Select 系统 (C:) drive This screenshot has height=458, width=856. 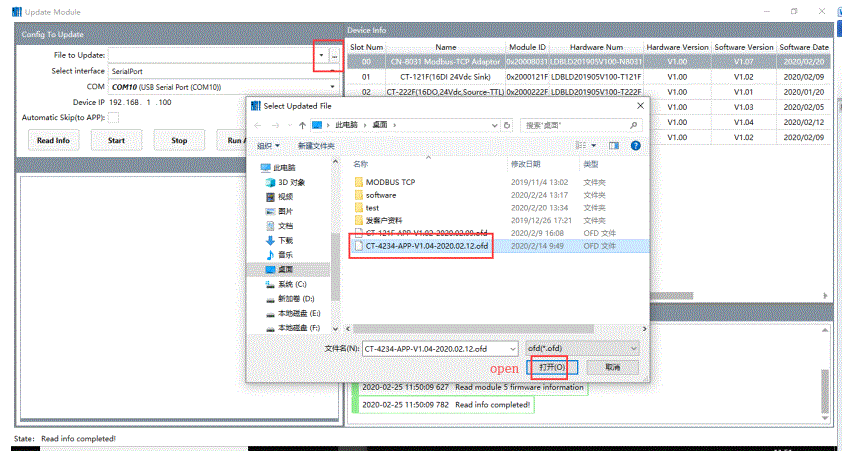click(x=286, y=284)
